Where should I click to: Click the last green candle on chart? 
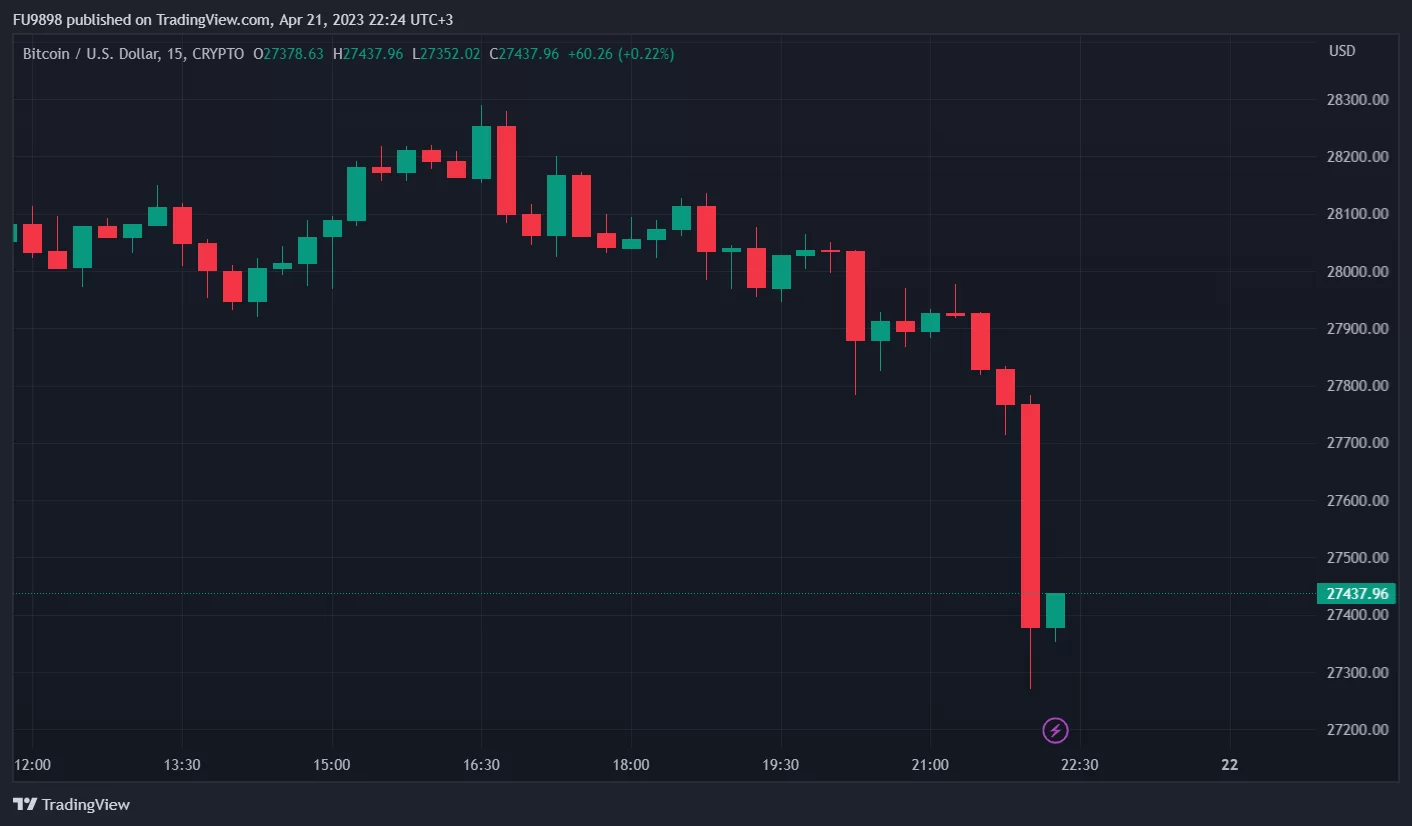tap(1055, 610)
